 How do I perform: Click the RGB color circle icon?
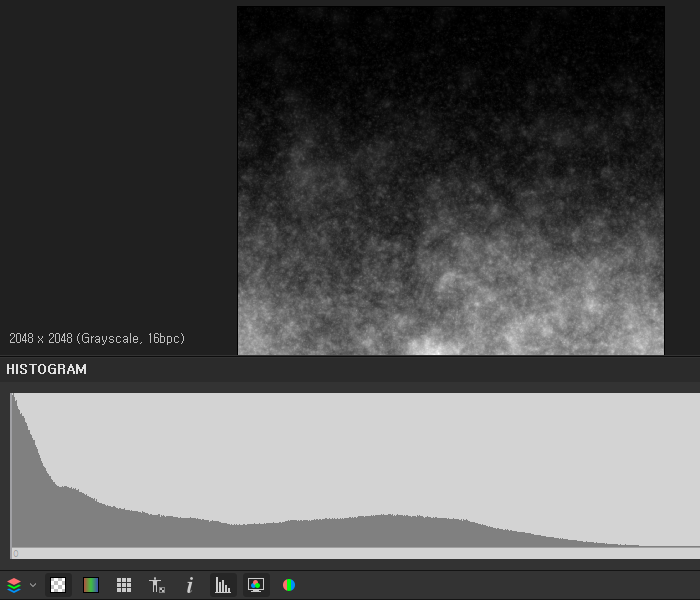pos(289,585)
